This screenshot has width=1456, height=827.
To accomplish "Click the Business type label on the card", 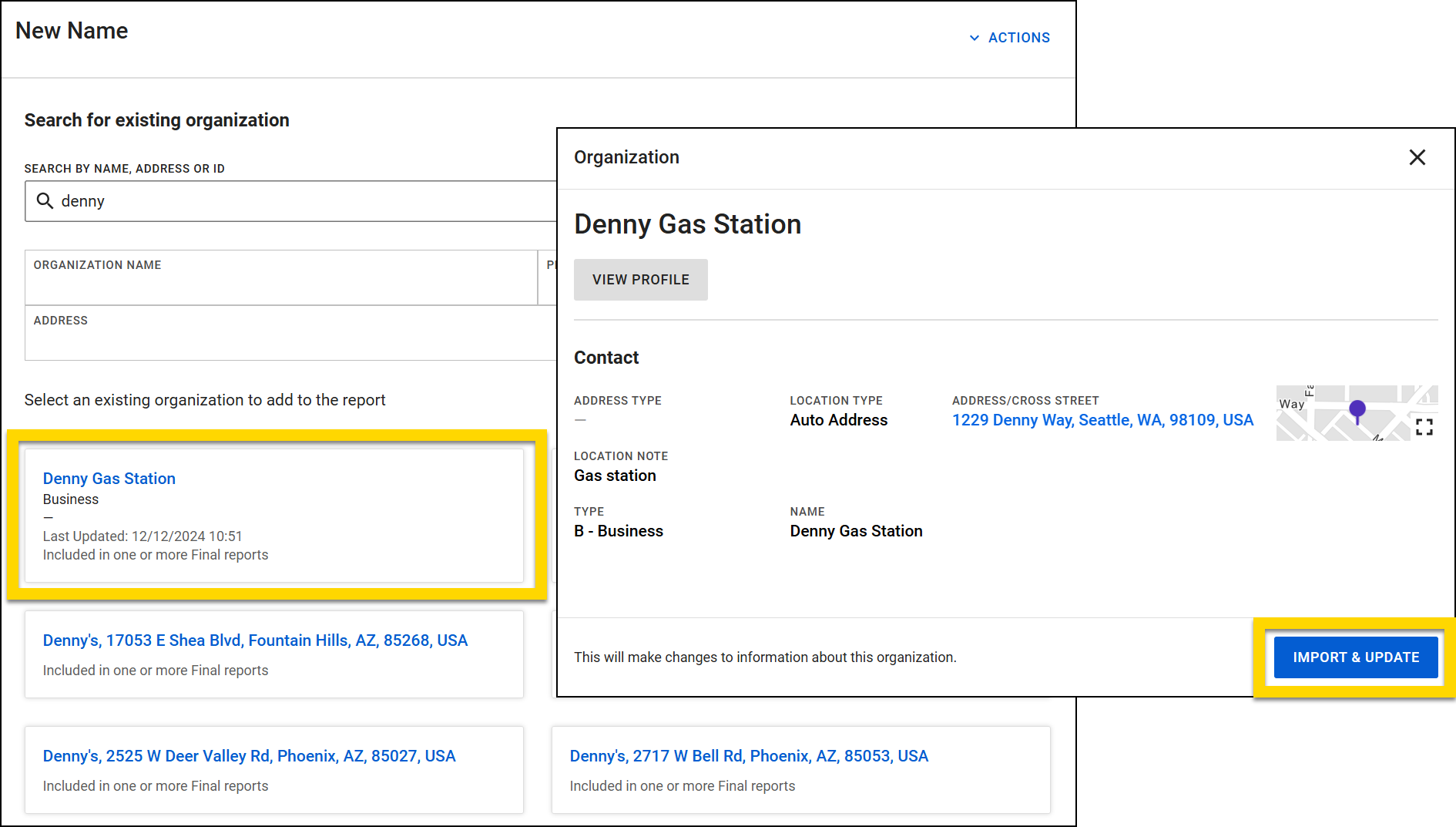I will 70,499.
